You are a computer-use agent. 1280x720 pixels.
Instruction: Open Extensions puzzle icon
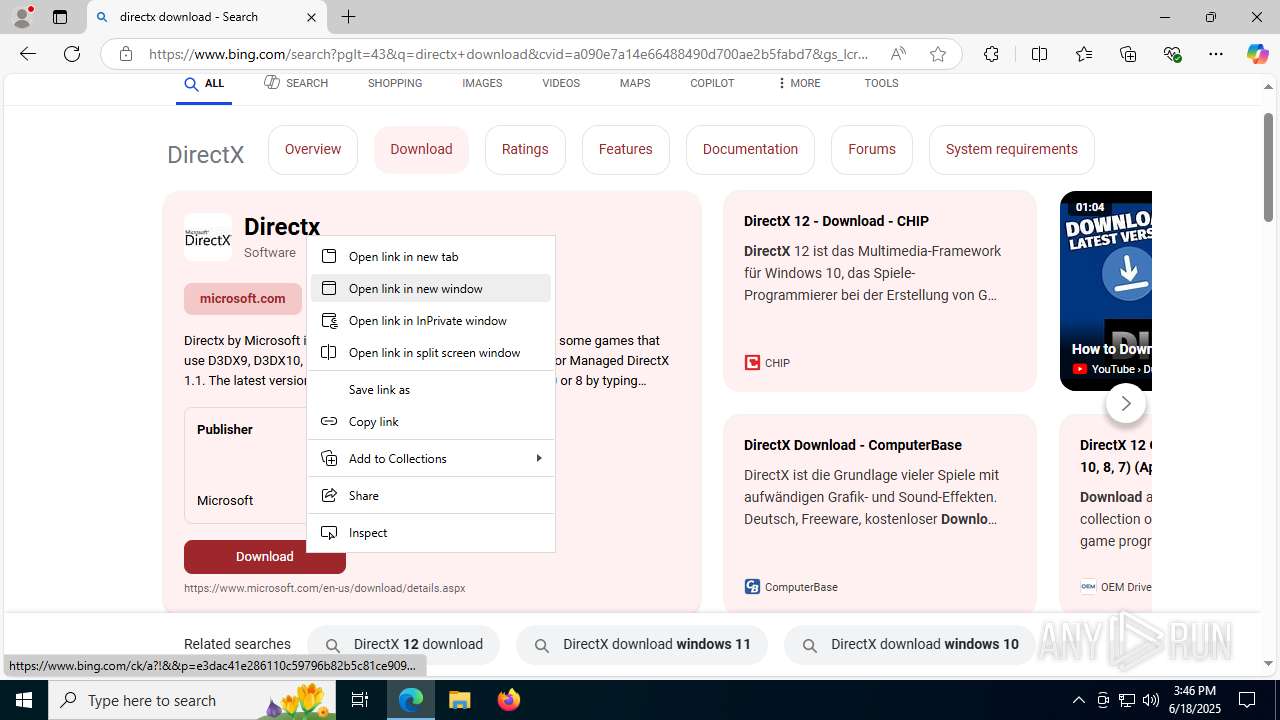[991, 54]
